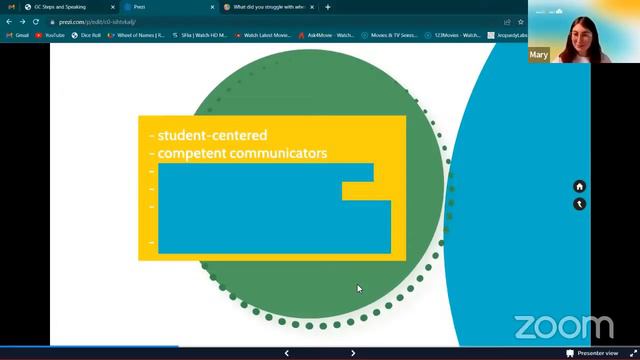640x360 pixels.
Task: Close the What did you struggle tab
Action: click(x=312, y=7)
